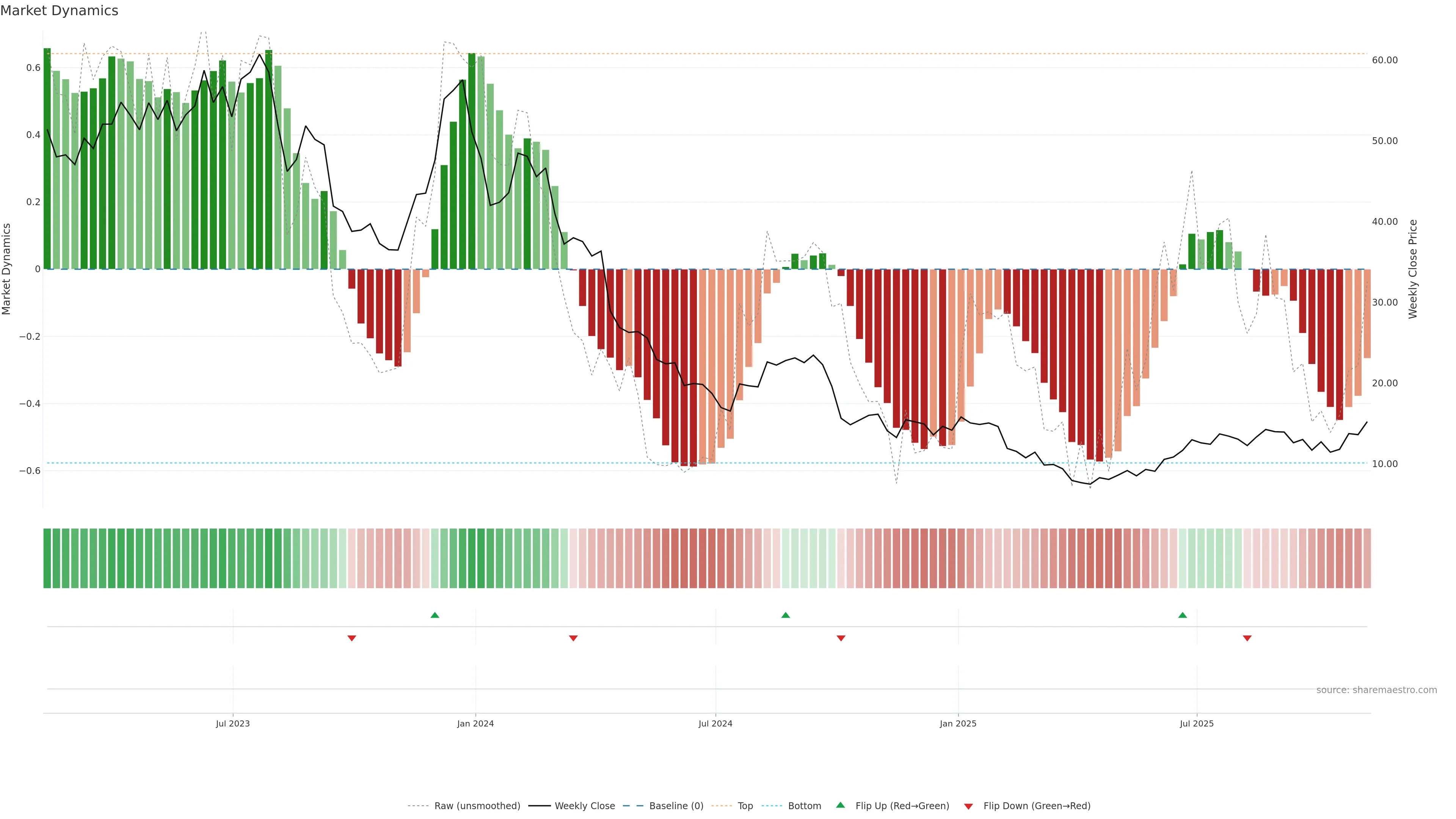Toggle the Weekly Close legend entry
The width and height of the screenshot is (1456, 819).
point(584,806)
